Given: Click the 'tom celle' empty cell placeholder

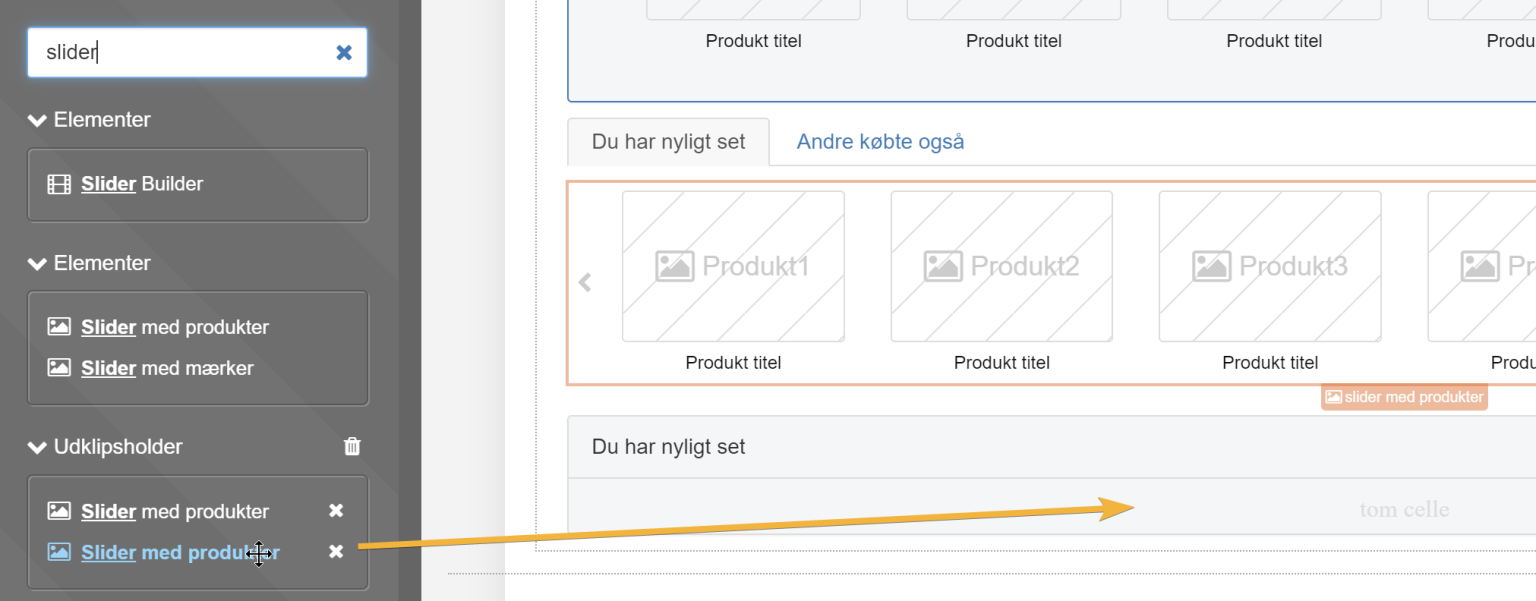Looking at the screenshot, I should [x=1404, y=510].
